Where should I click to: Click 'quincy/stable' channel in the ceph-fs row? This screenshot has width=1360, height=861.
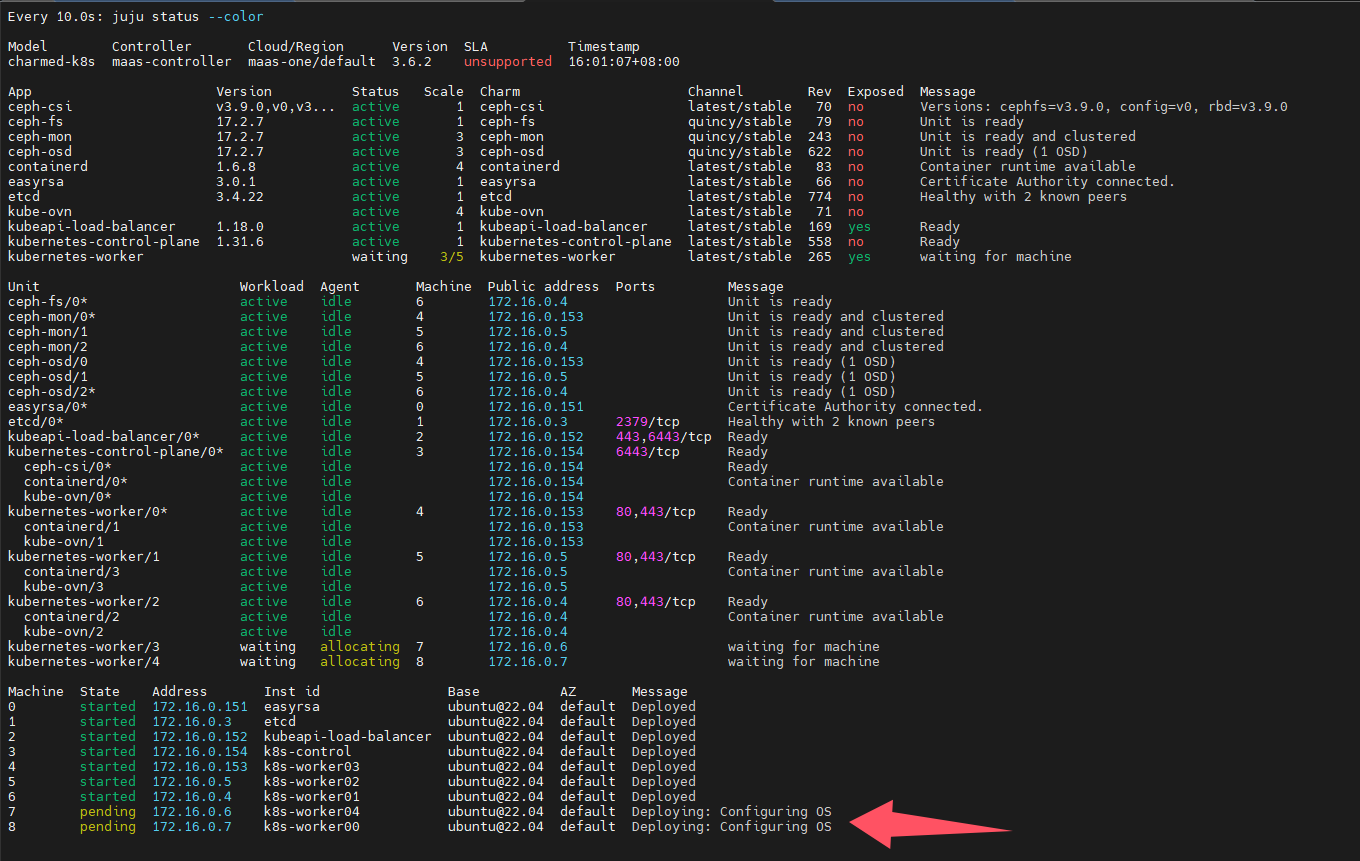pos(740,122)
